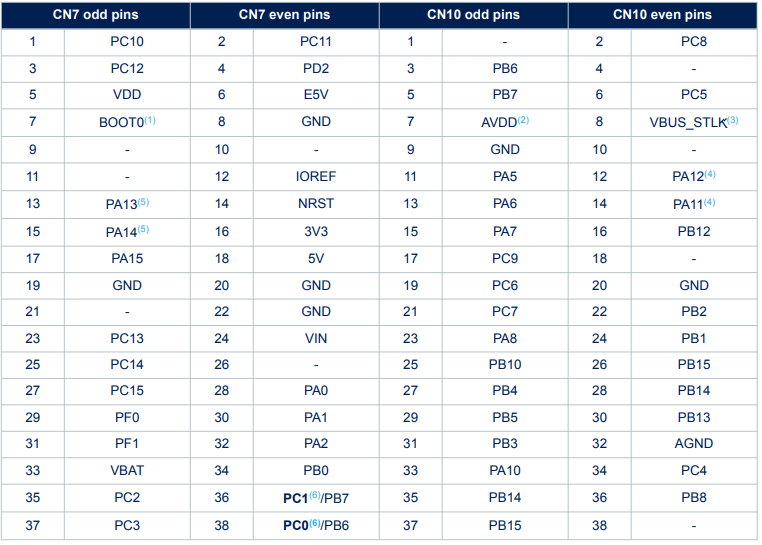Open the AVDD footnote (2) reference
This screenshot has height=545, width=762.
click(x=523, y=120)
